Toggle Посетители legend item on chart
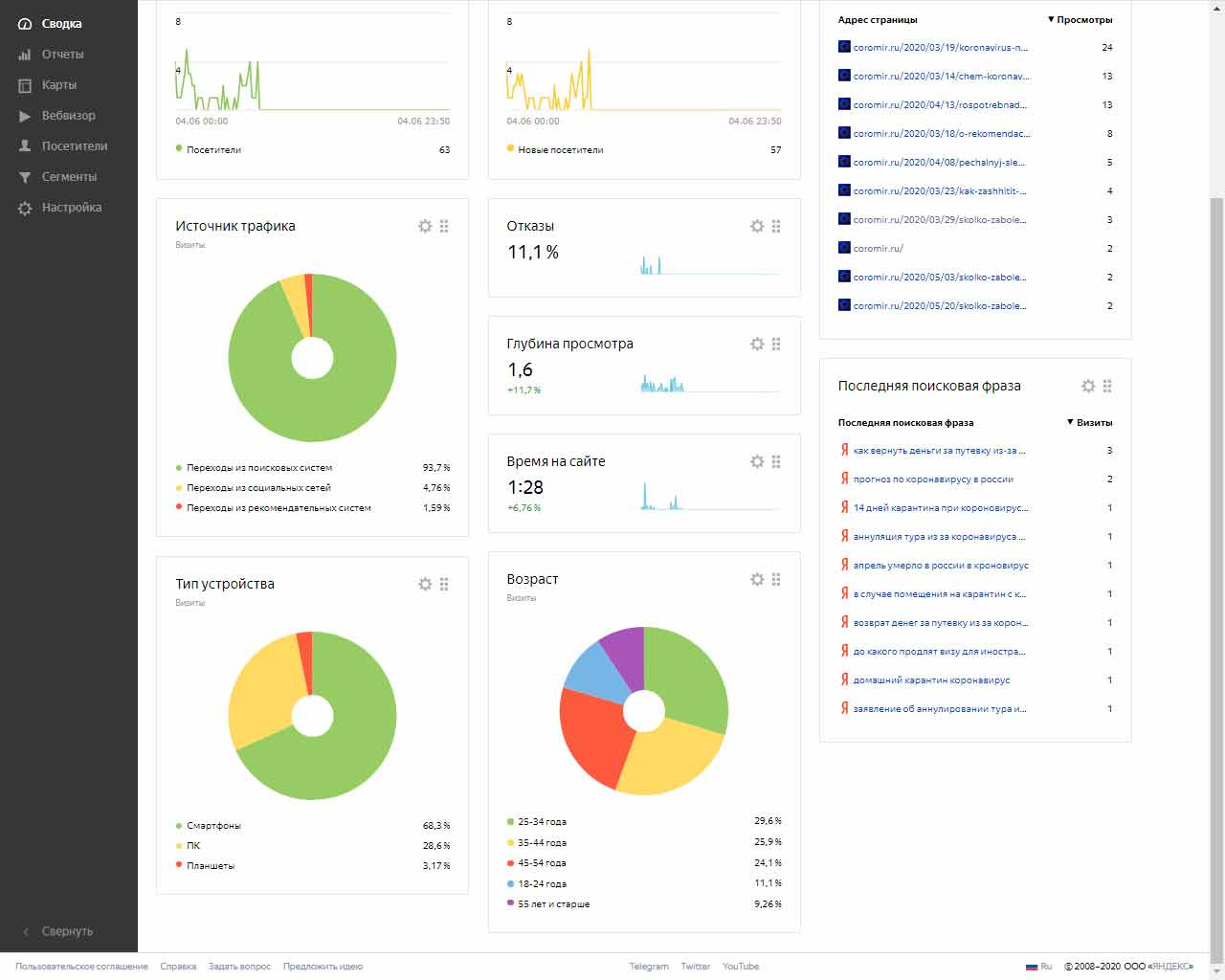 click(x=213, y=149)
